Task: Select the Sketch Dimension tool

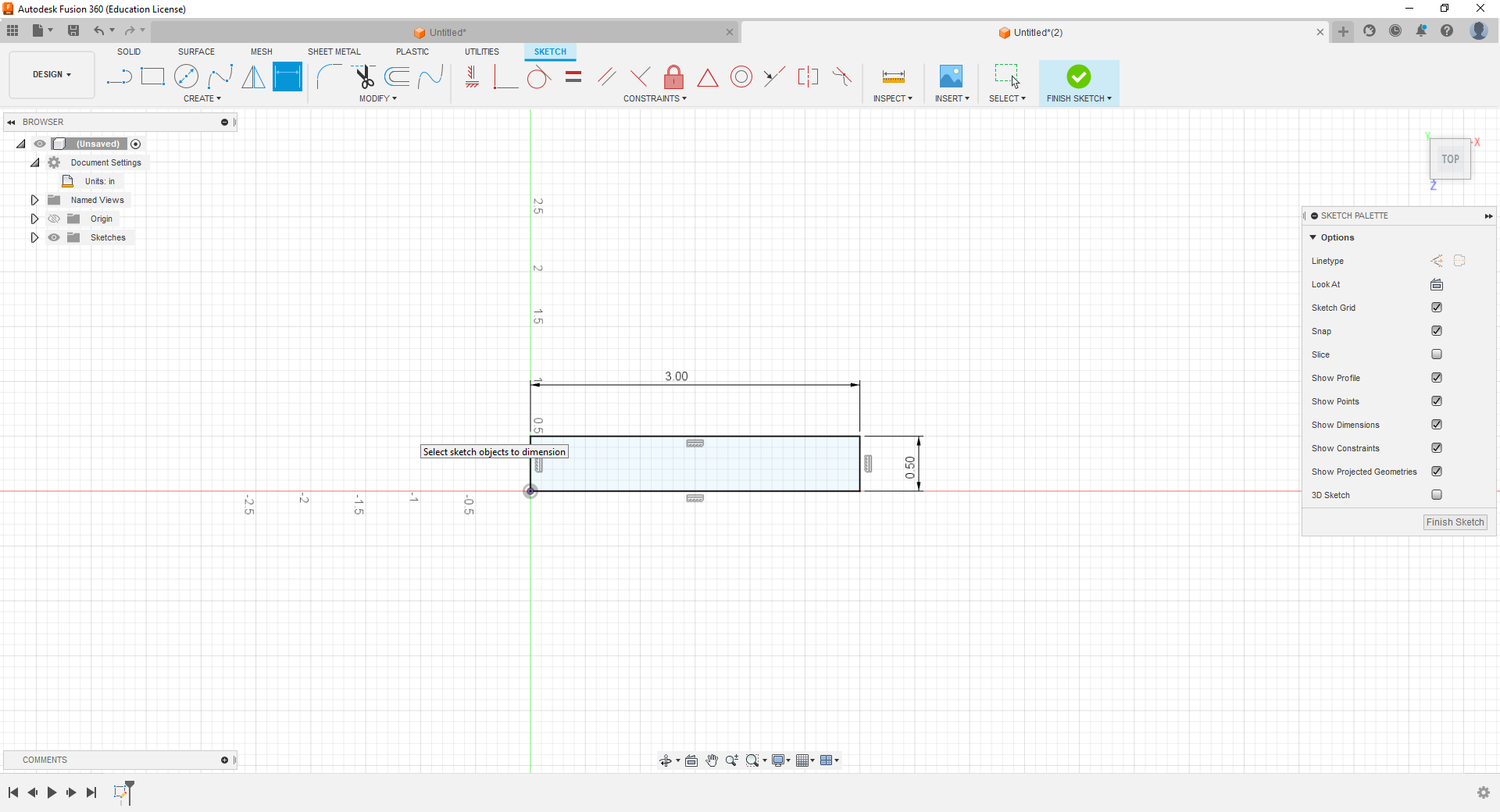Action: (x=287, y=77)
